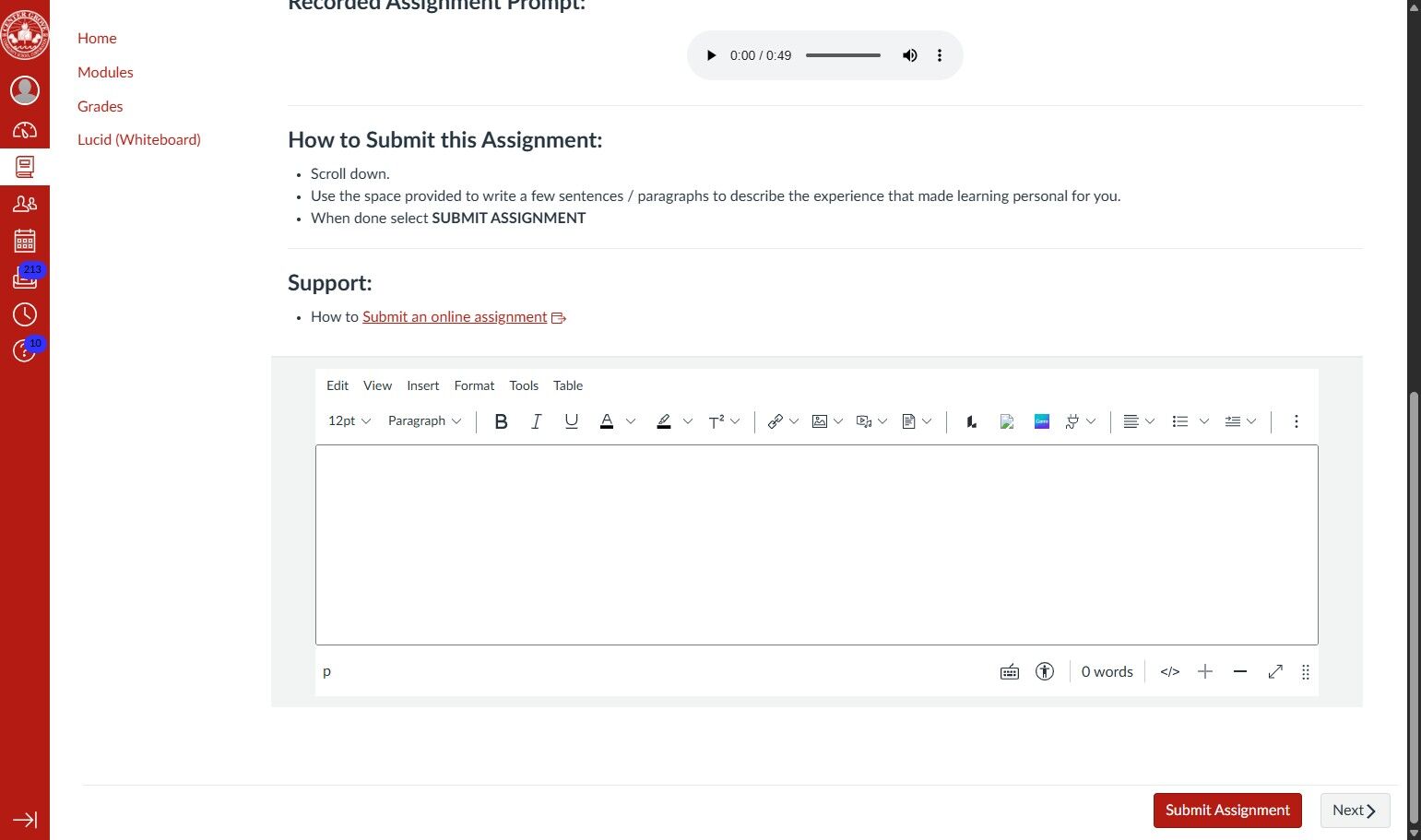Select the Dashboard icon in the sidebar
1421x840 pixels.
[x=25, y=129]
